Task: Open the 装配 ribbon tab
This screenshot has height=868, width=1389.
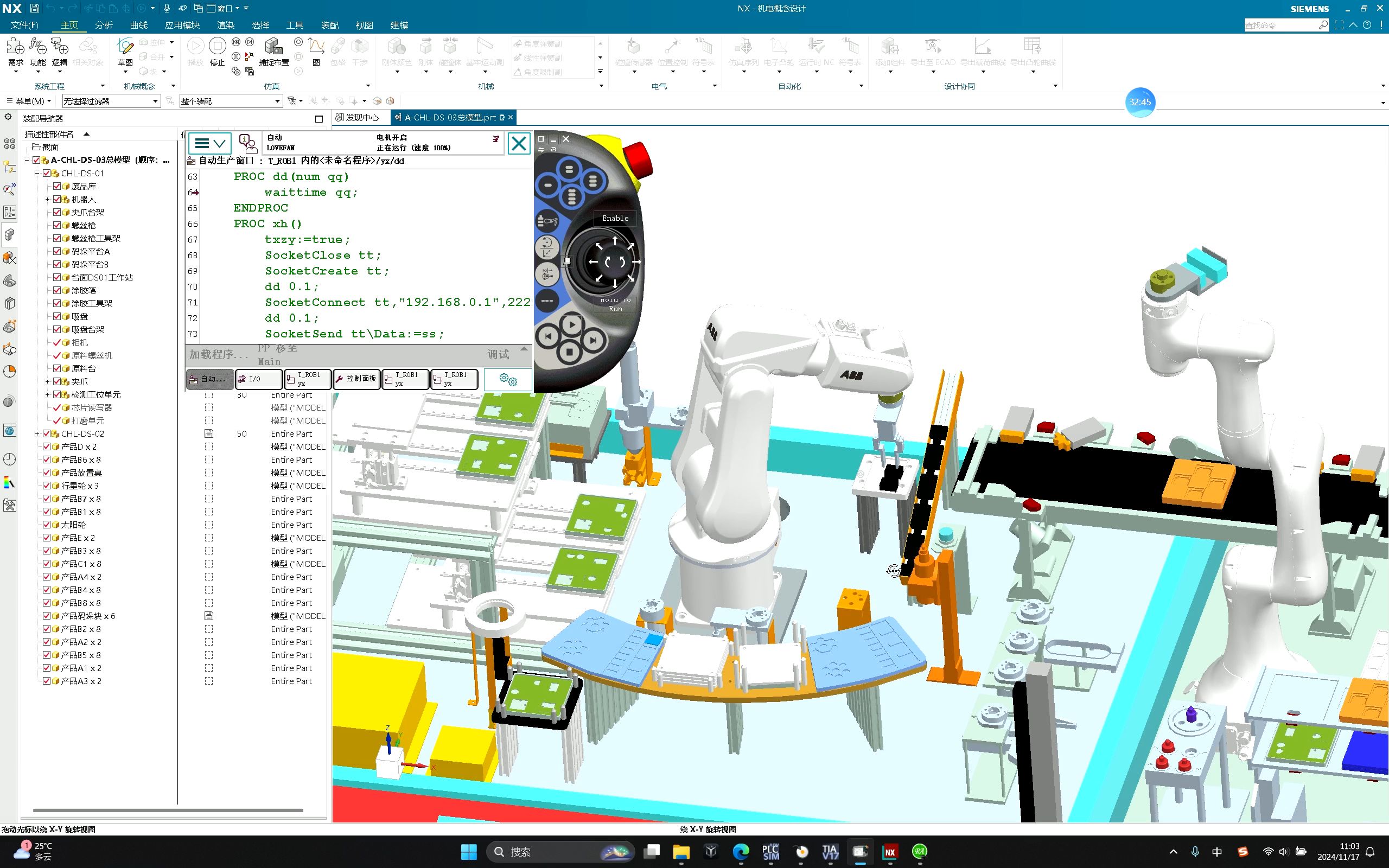Action: [x=329, y=25]
